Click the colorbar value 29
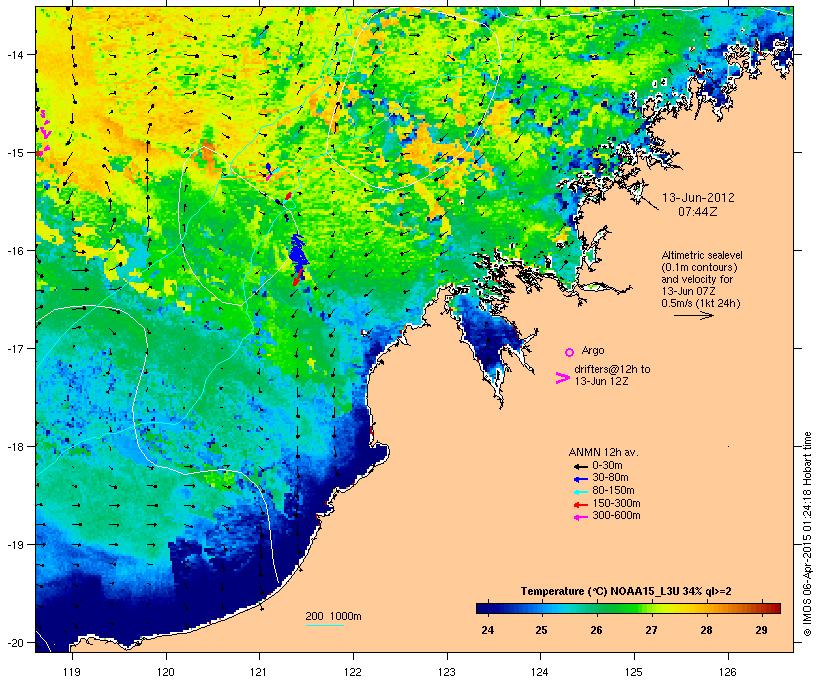Image resolution: width=820 pixels, height=680 pixels. 761,630
